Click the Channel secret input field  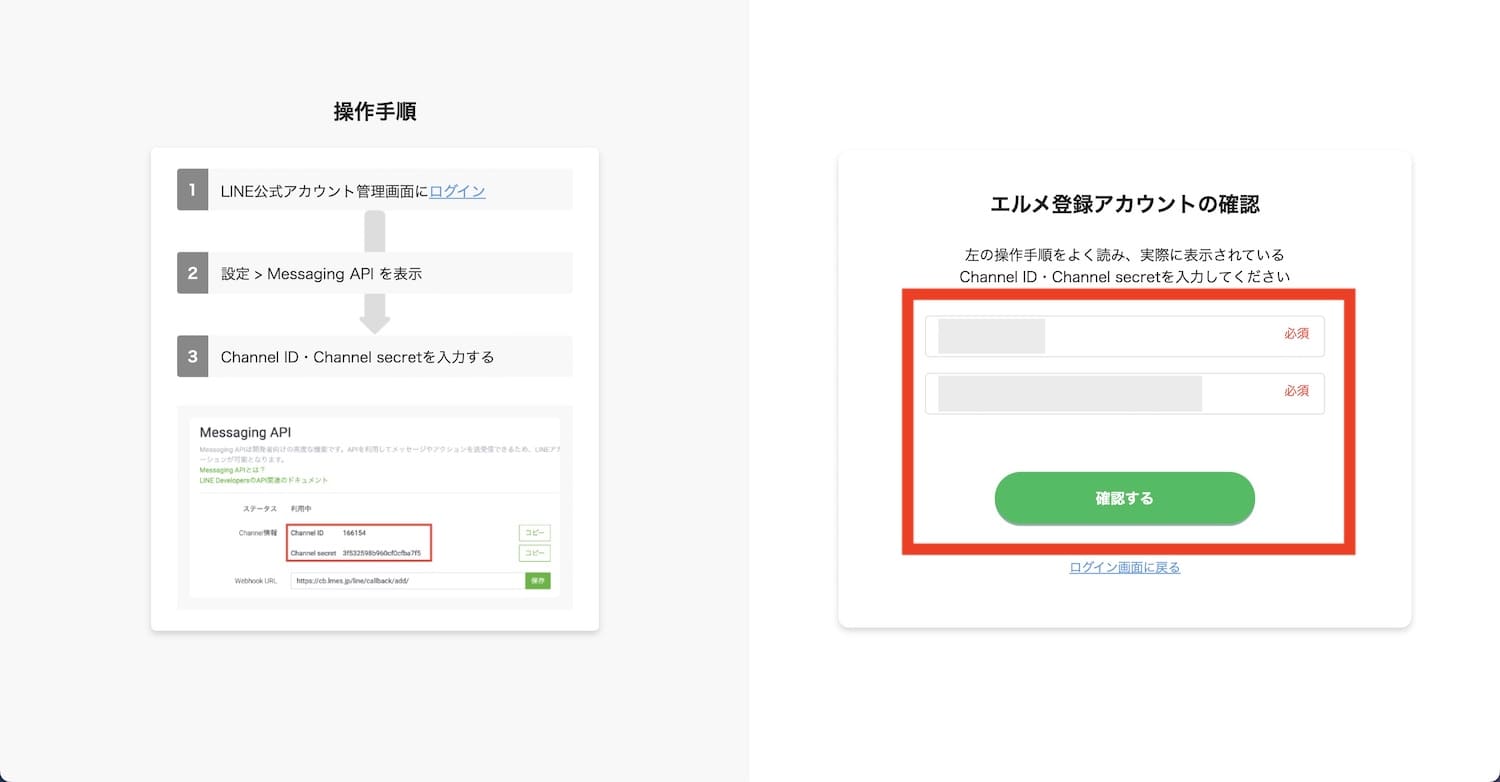(1124, 393)
